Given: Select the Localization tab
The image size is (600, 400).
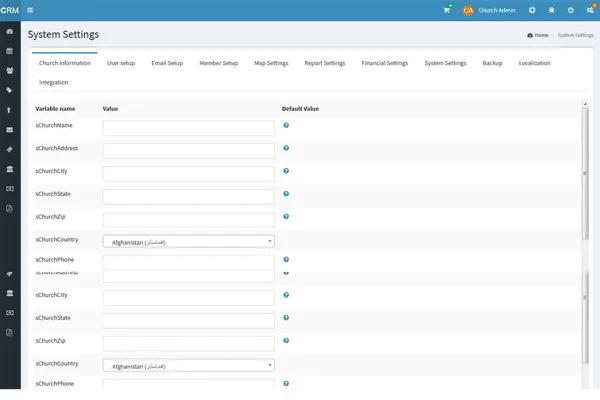Looking at the screenshot, I should (534, 63).
